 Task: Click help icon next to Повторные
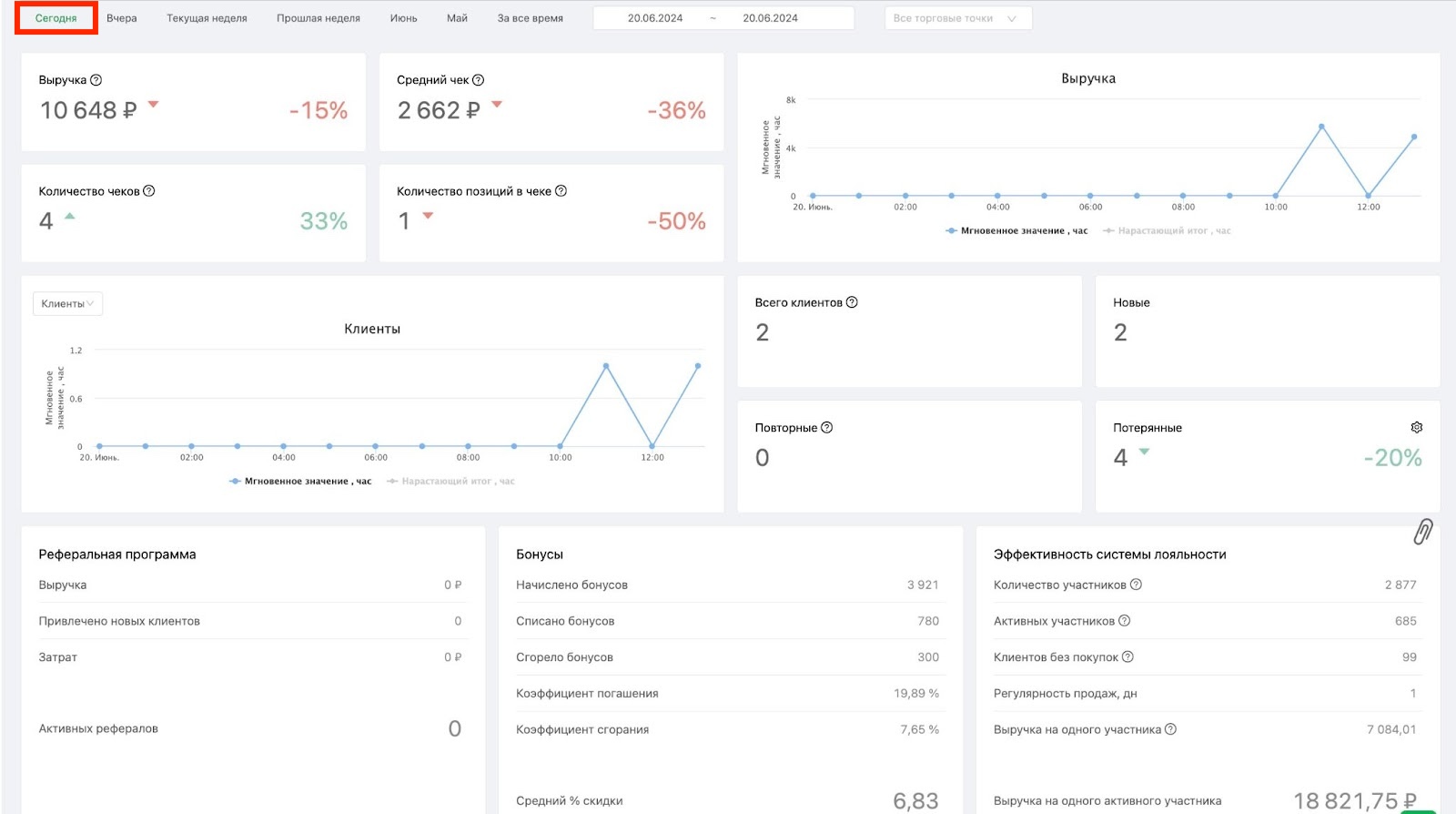(826, 427)
